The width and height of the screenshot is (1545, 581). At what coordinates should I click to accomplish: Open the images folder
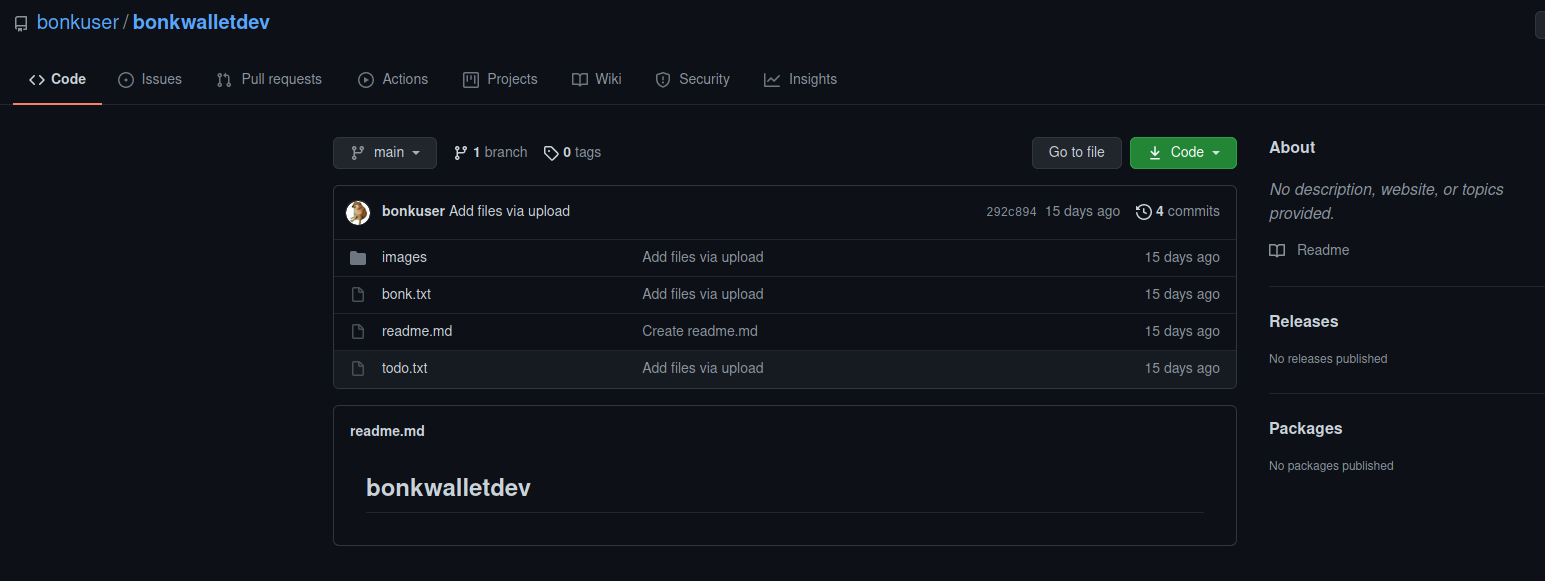pos(404,257)
